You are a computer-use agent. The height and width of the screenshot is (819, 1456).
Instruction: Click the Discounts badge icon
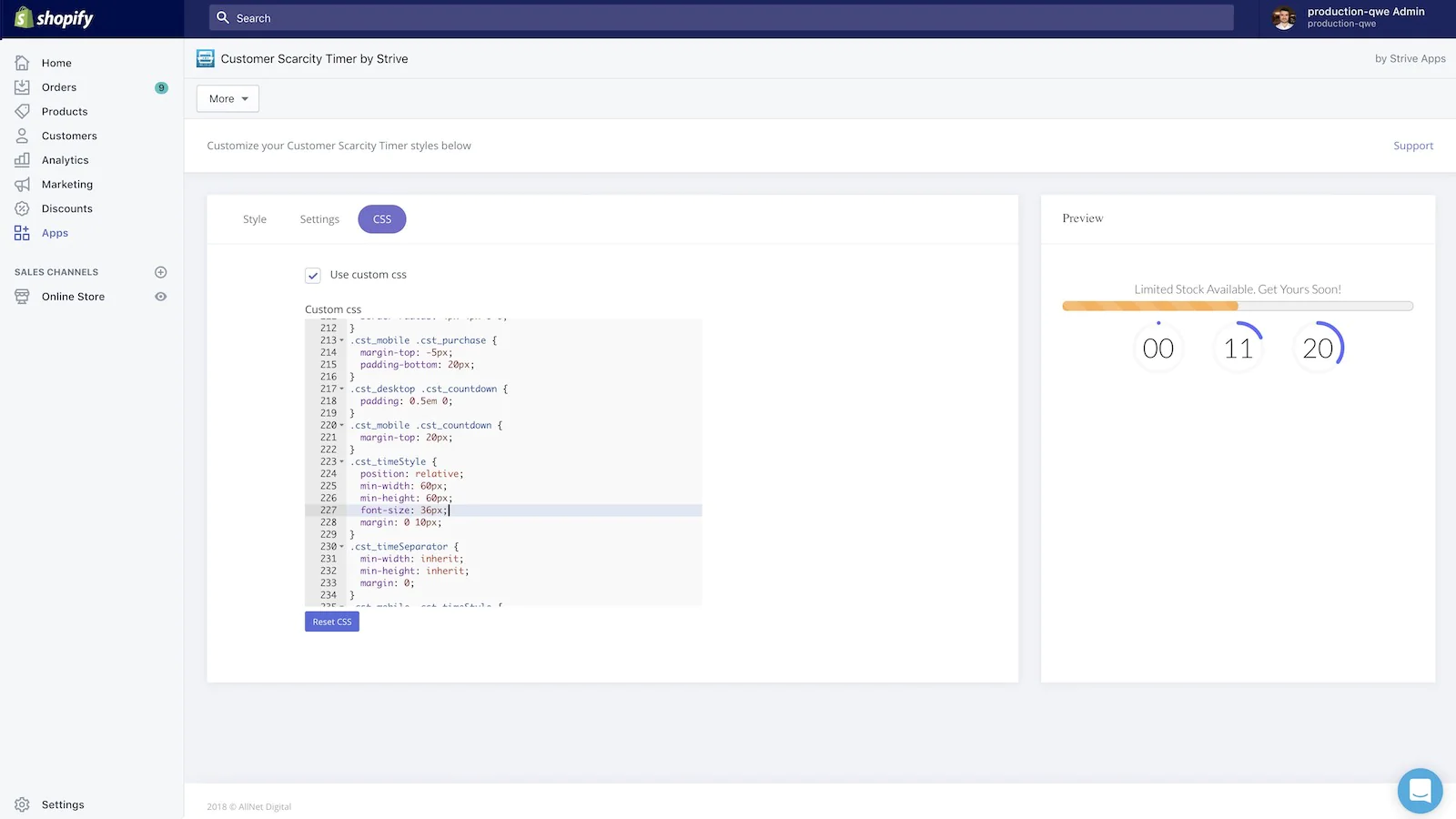[x=23, y=208]
